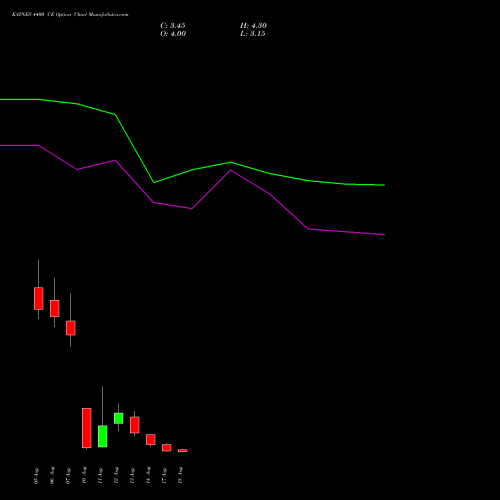Click the red candle above 07 Aug
Screen dimensions: 500x500
click(71, 328)
